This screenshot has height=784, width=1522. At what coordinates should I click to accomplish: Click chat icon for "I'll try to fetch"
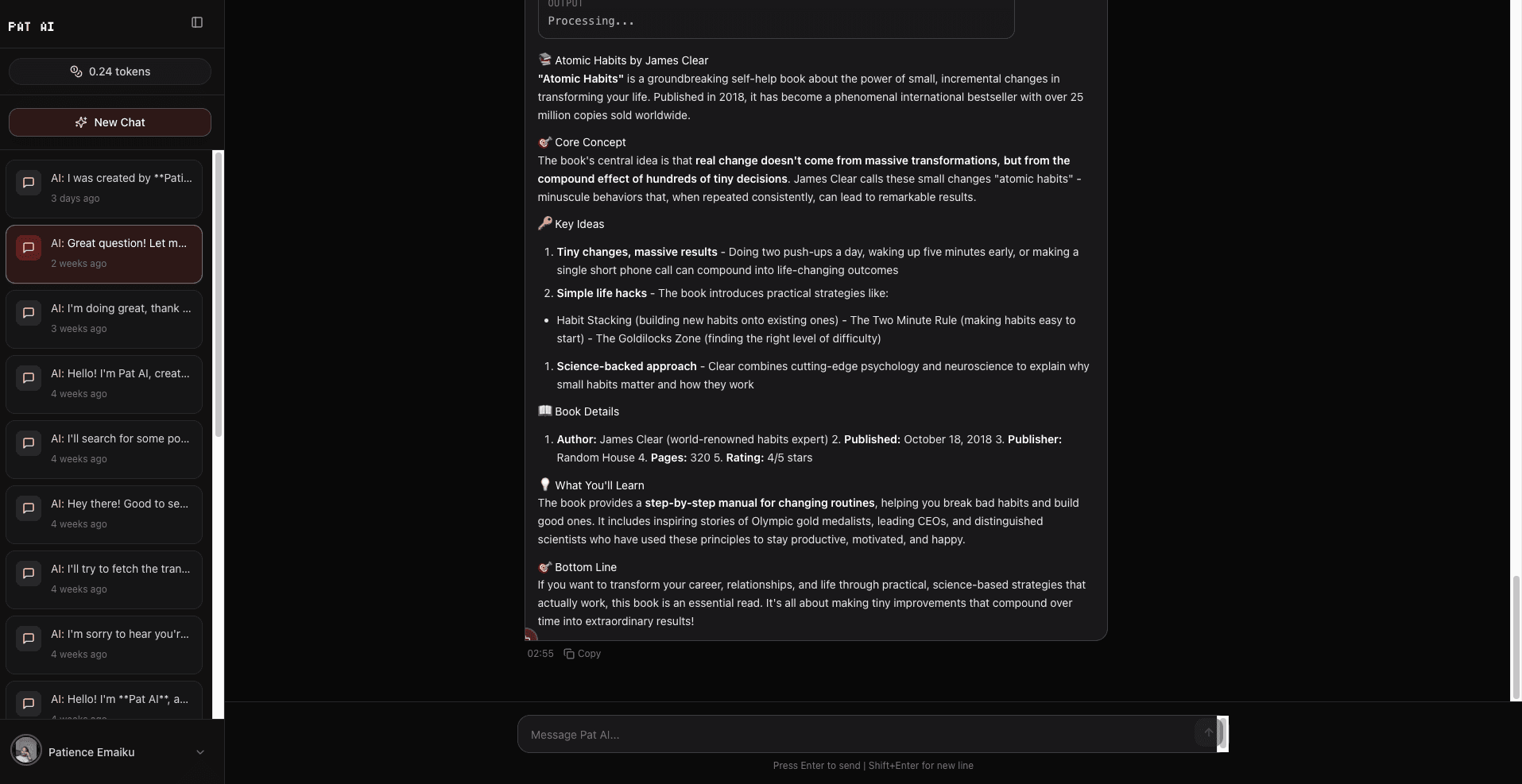coord(29,574)
